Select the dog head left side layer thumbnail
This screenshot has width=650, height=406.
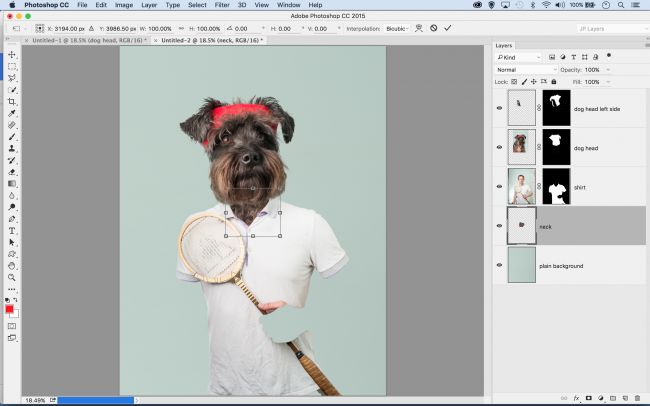(522, 107)
